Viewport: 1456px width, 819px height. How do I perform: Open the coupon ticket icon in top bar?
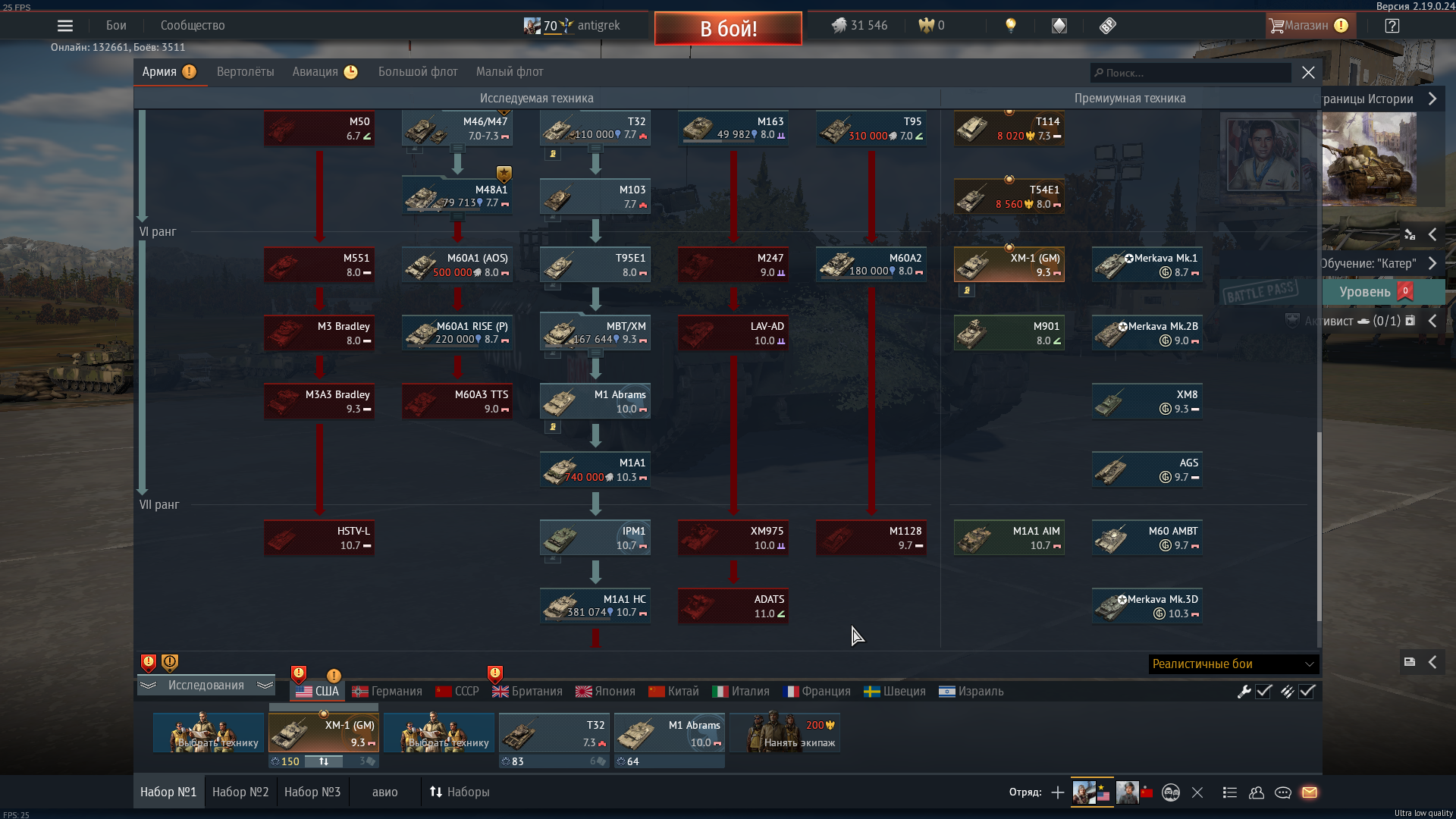tap(1108, 26)
